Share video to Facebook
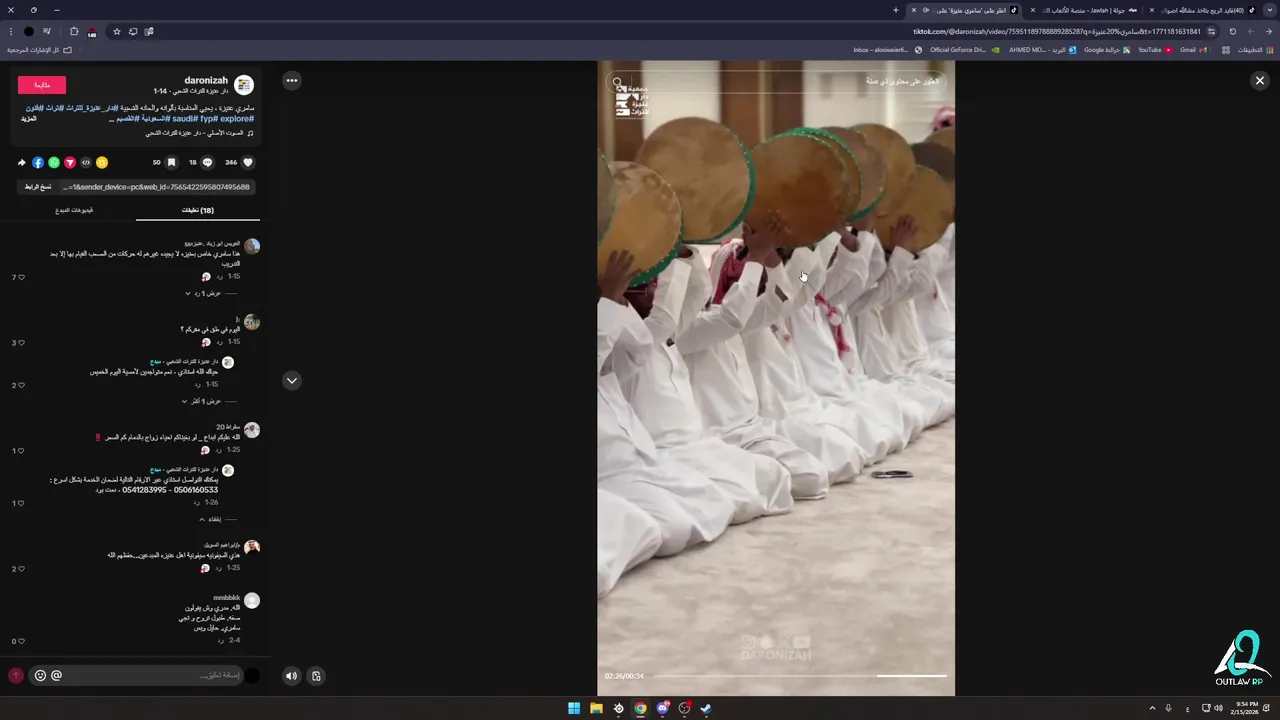 [38, 162]
